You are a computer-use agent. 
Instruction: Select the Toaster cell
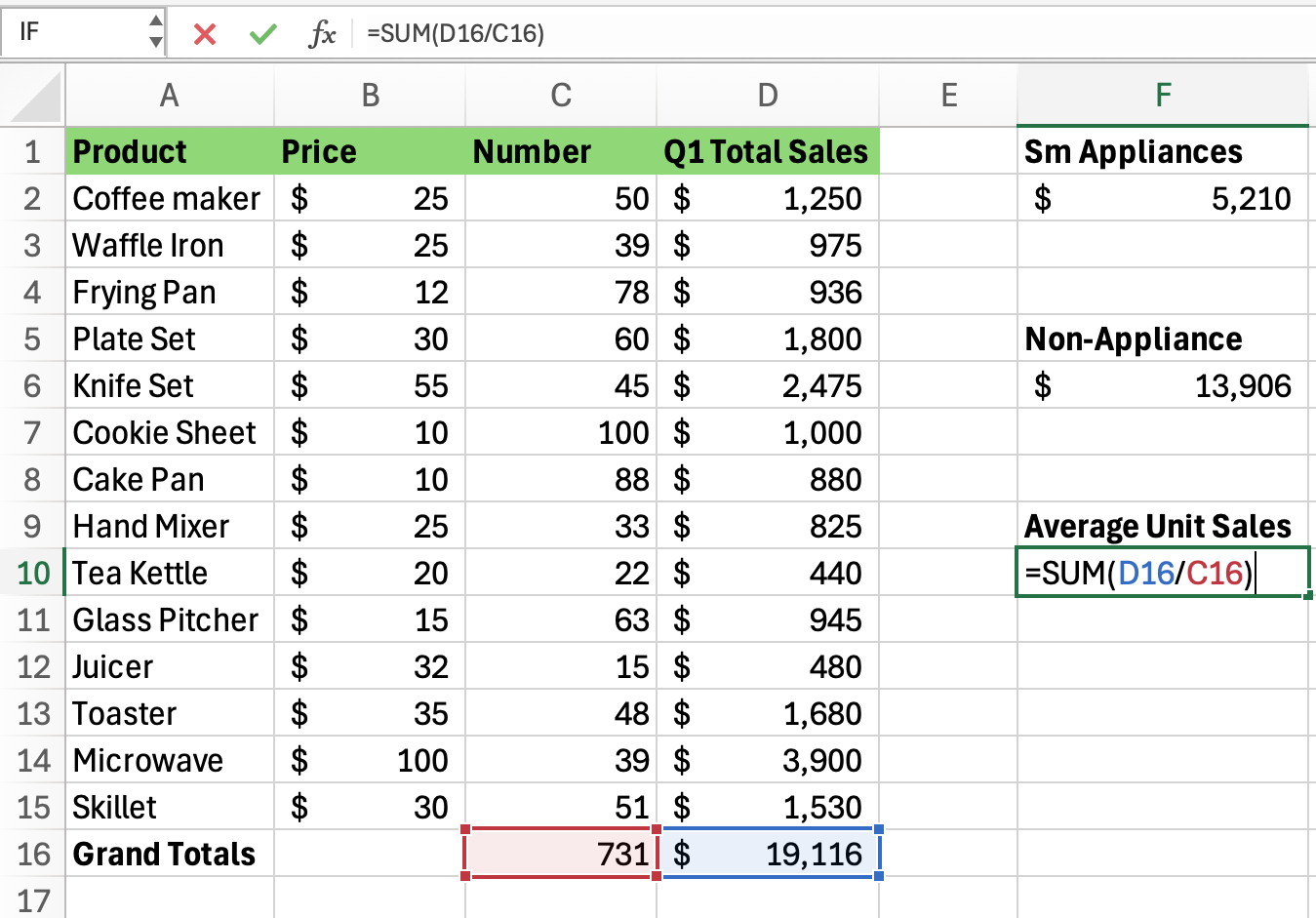pos(170,713)
